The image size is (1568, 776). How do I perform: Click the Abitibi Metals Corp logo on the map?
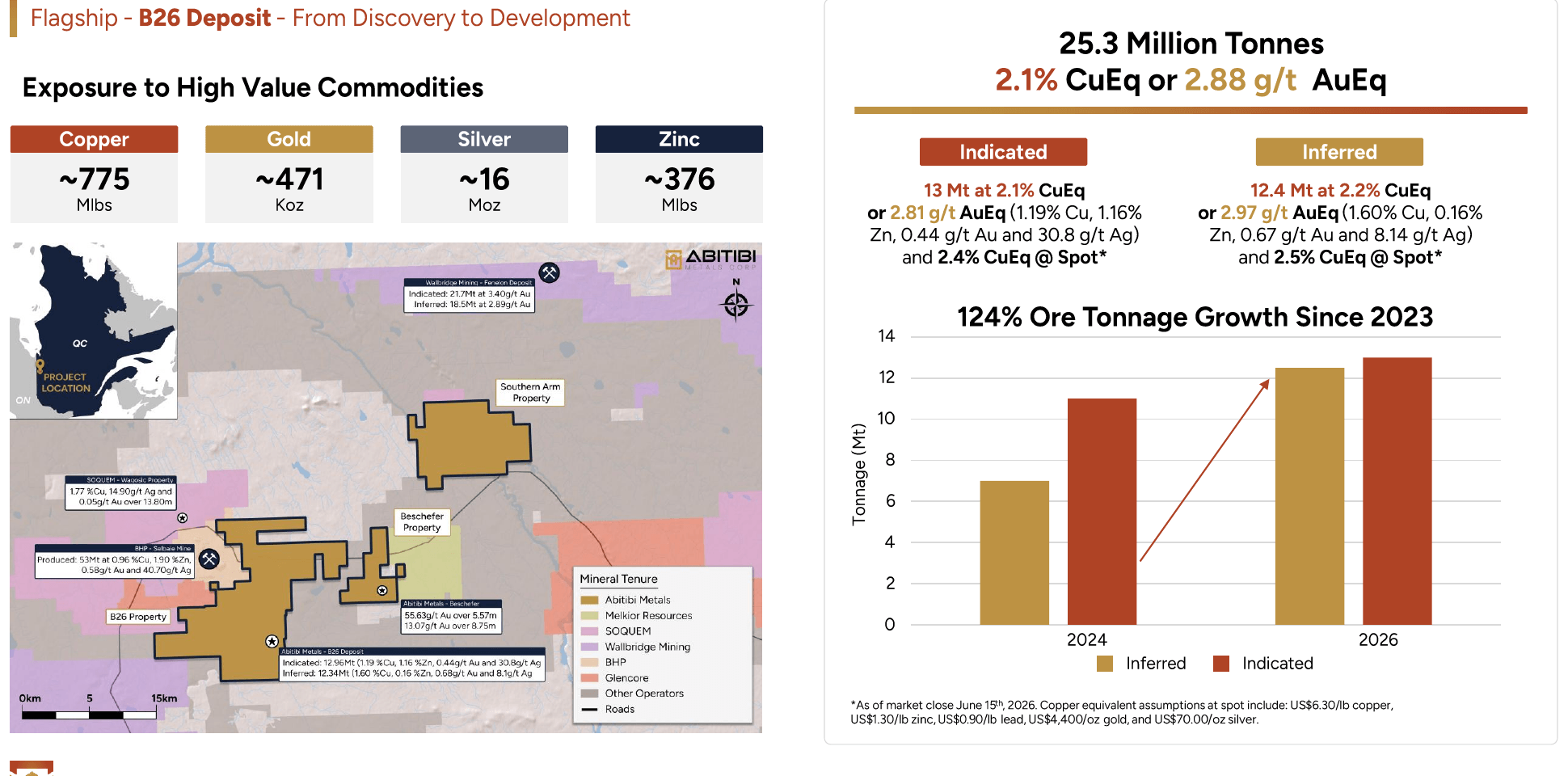(x=710, y=259)
